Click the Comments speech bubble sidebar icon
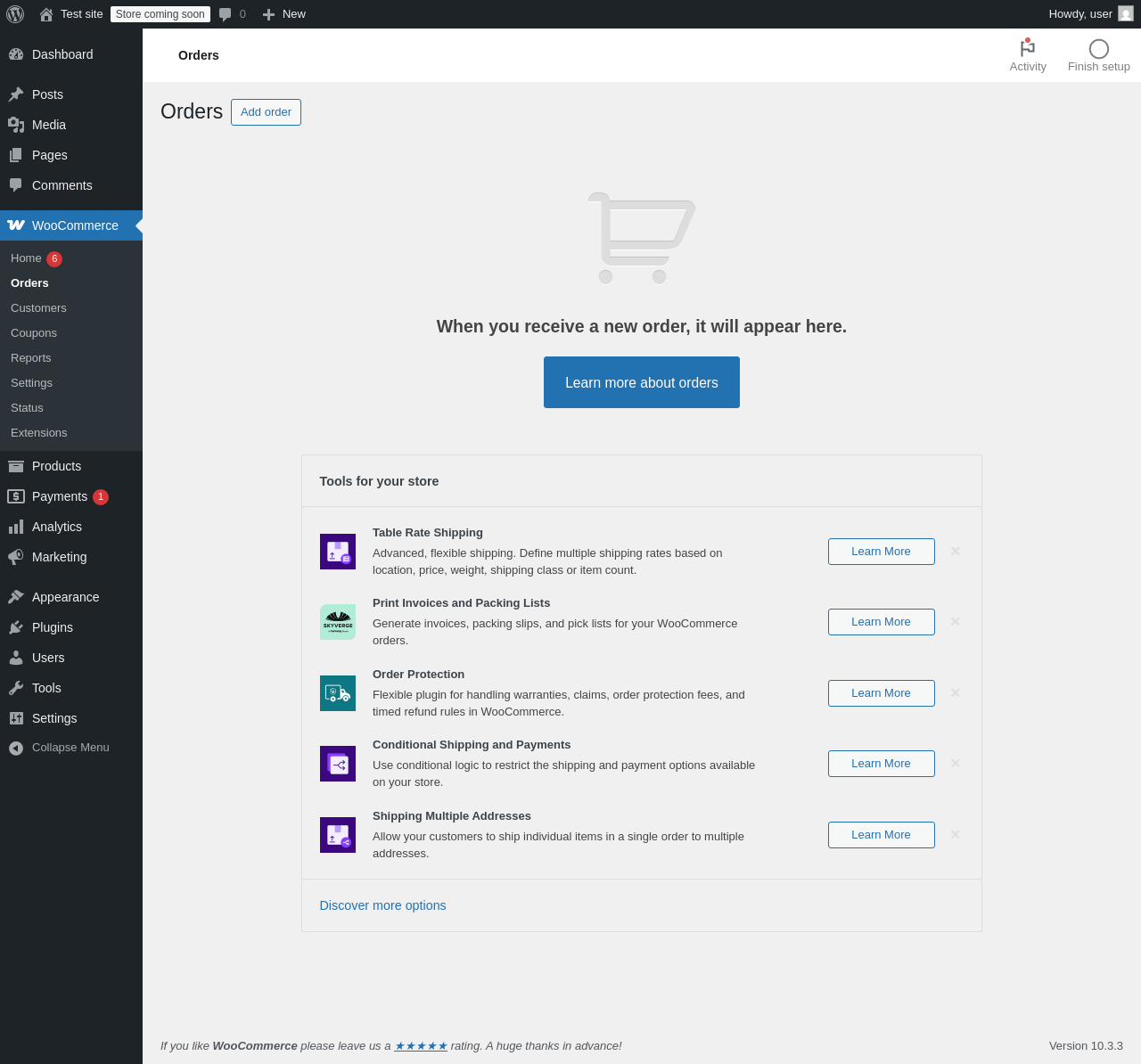 pos(16,185)
